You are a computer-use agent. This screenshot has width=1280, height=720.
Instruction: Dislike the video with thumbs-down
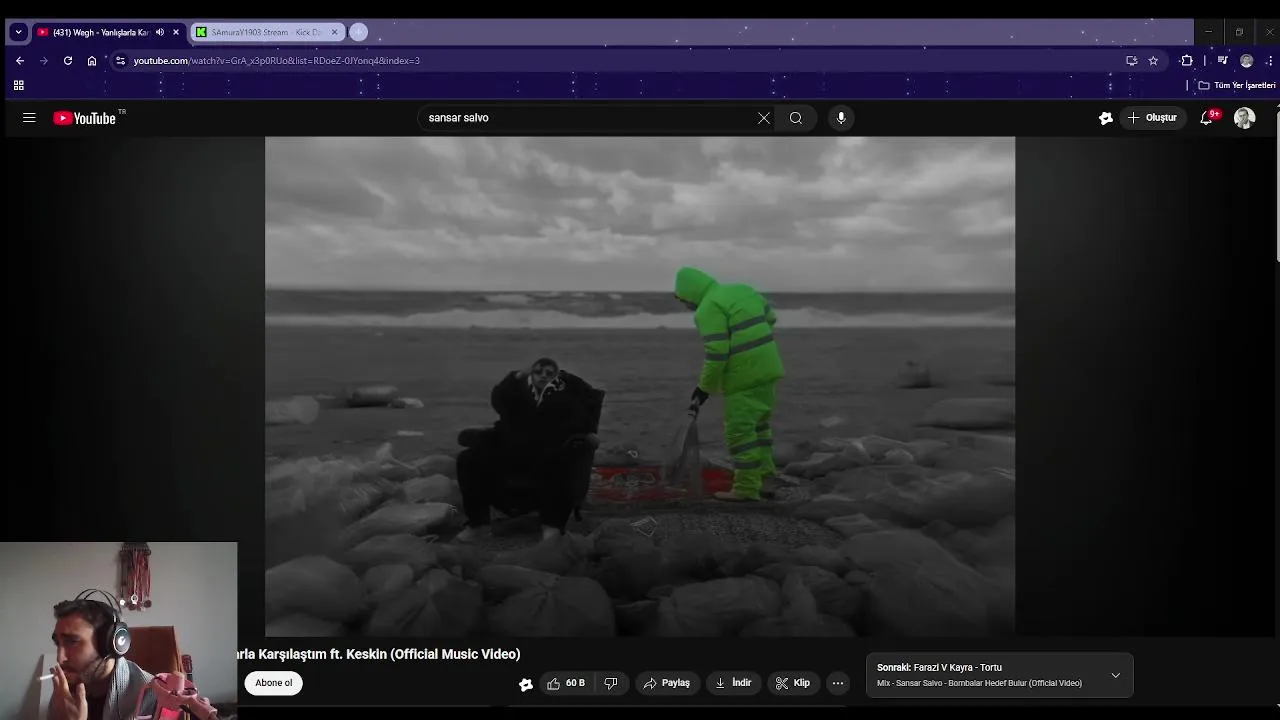click(x=611, y=683)
